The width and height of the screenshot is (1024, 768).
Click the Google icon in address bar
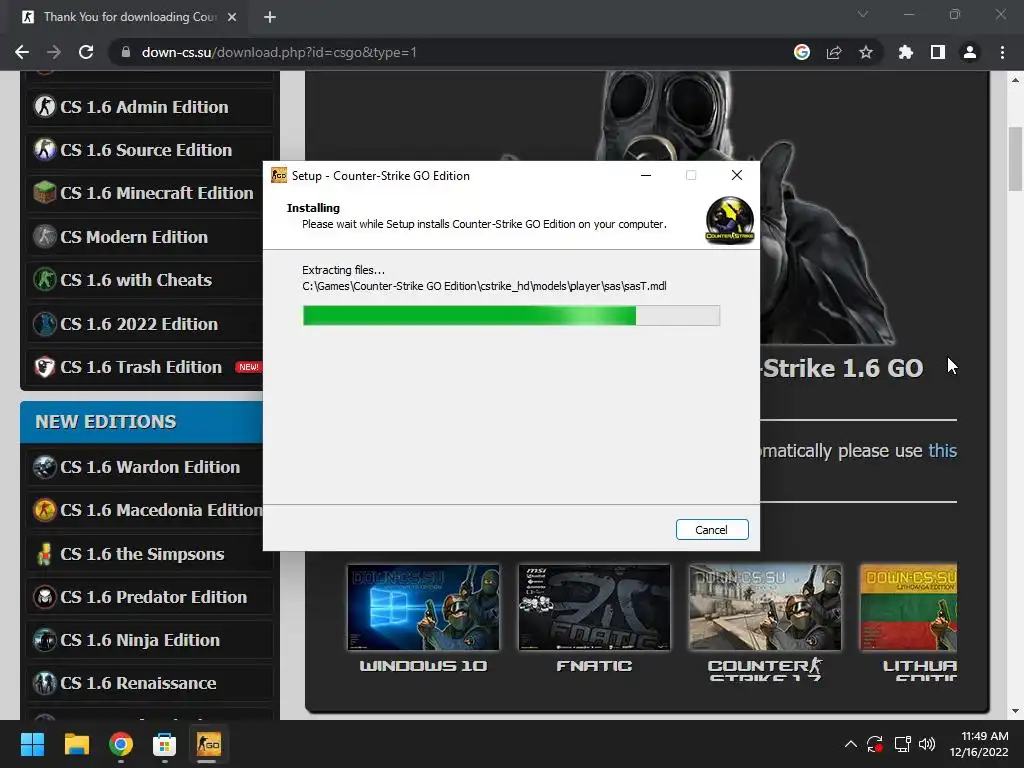point(802,52)
